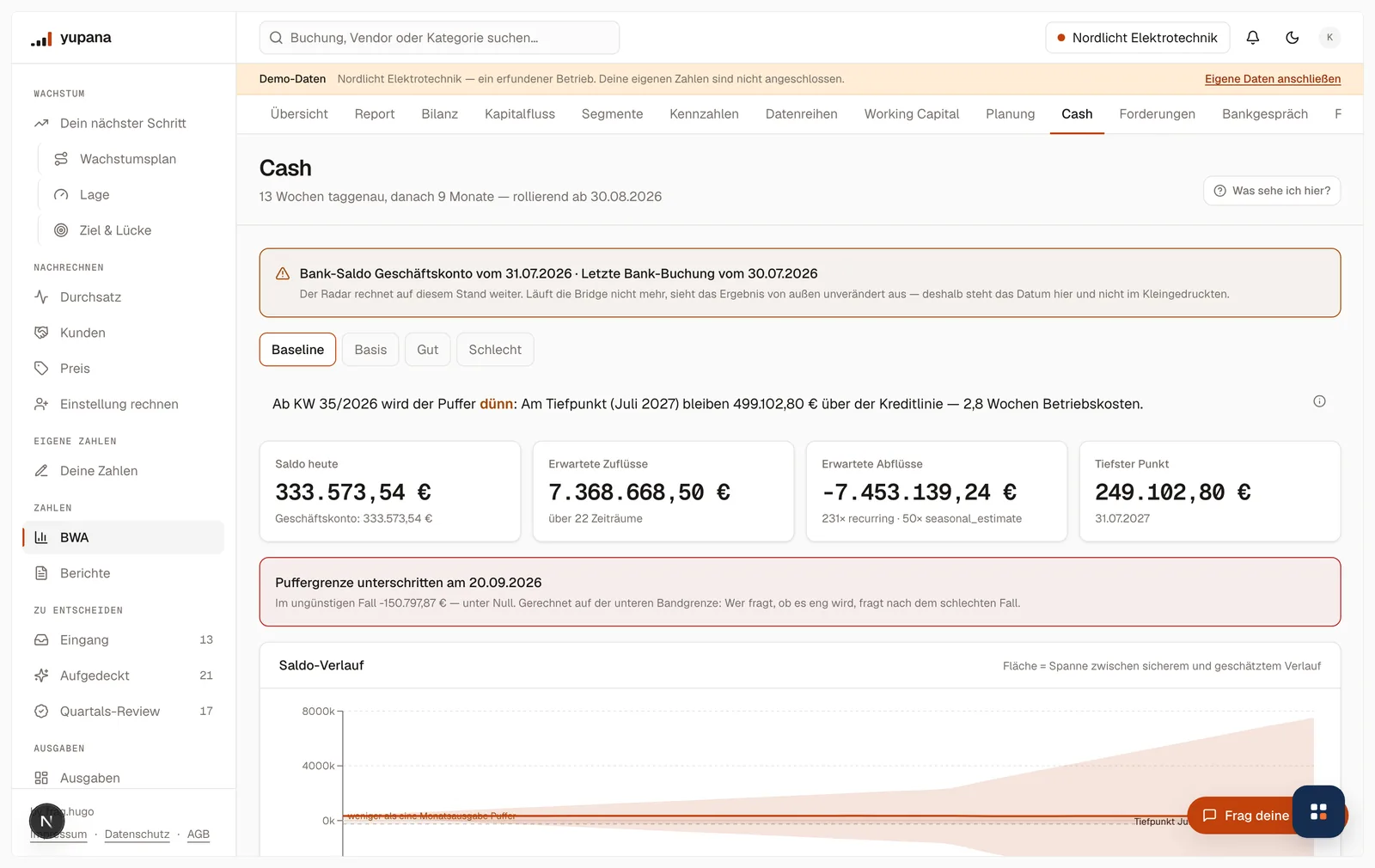
Task: Open the notifications bell
Action: coord(1253,38)
